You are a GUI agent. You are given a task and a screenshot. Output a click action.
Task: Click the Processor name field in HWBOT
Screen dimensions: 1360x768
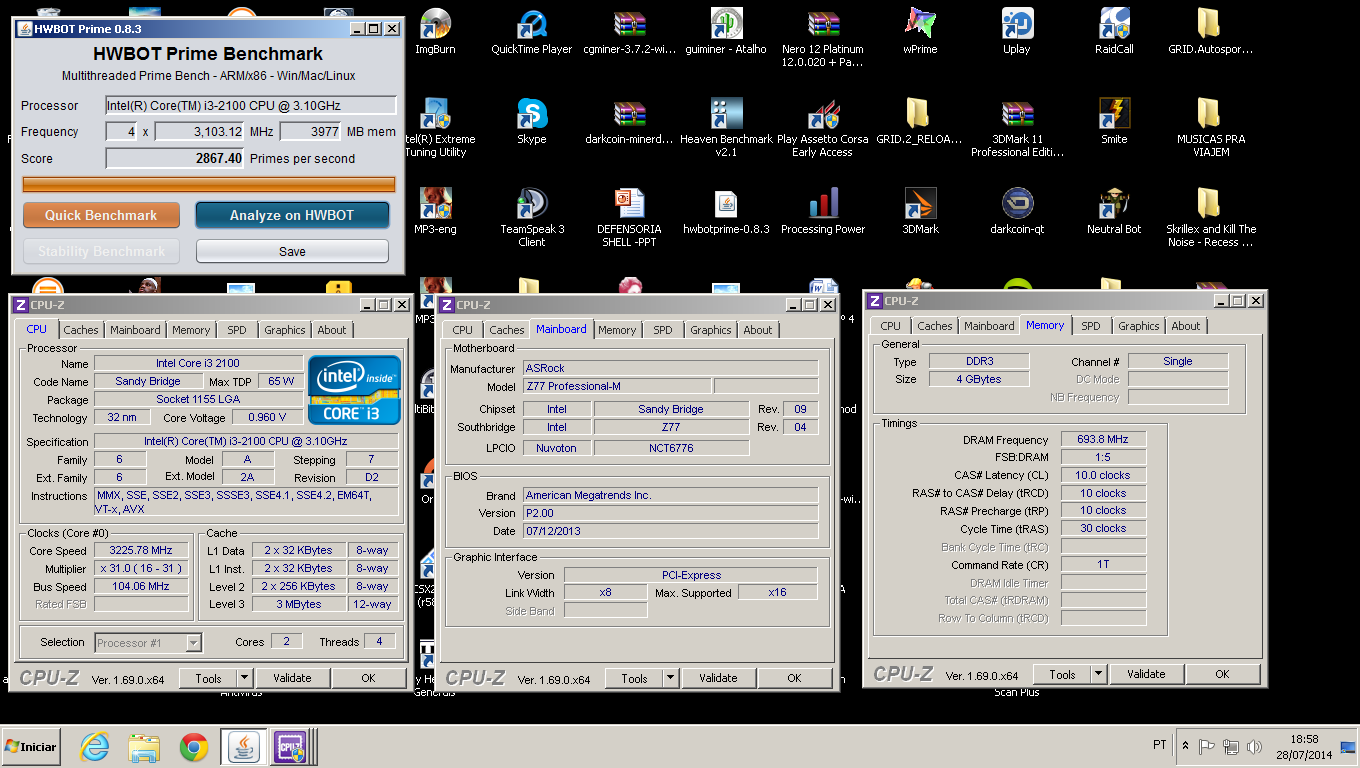(251, 105)
